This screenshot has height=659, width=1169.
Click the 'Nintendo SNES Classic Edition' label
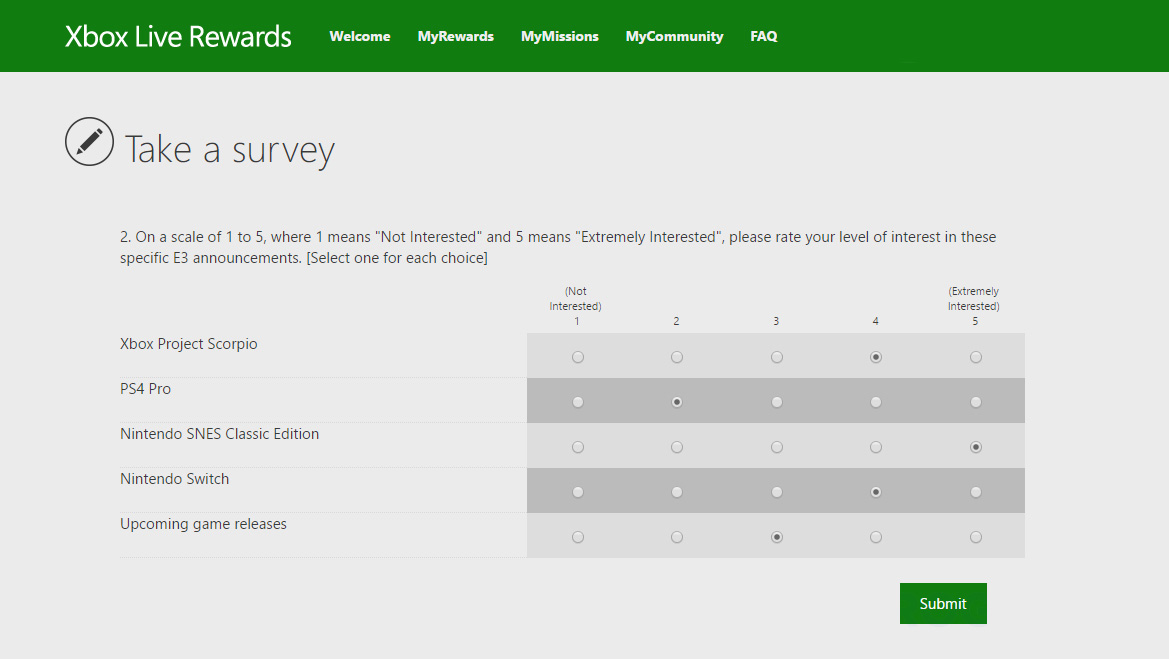219,434
